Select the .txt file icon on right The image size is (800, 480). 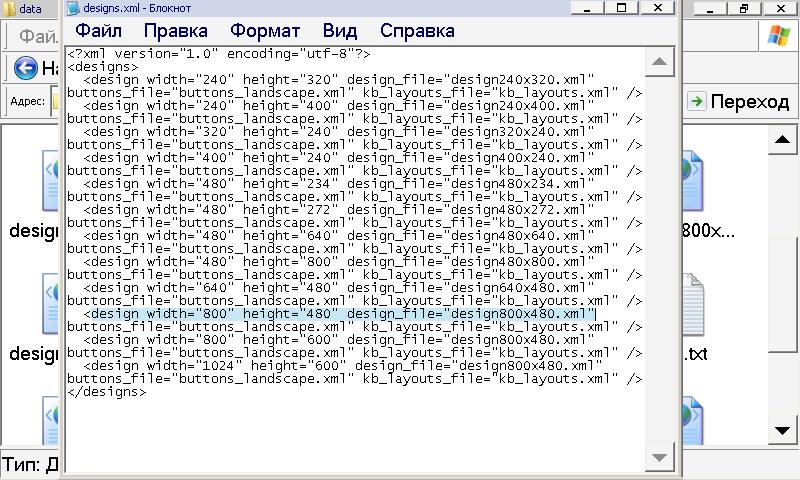point(691,305)
